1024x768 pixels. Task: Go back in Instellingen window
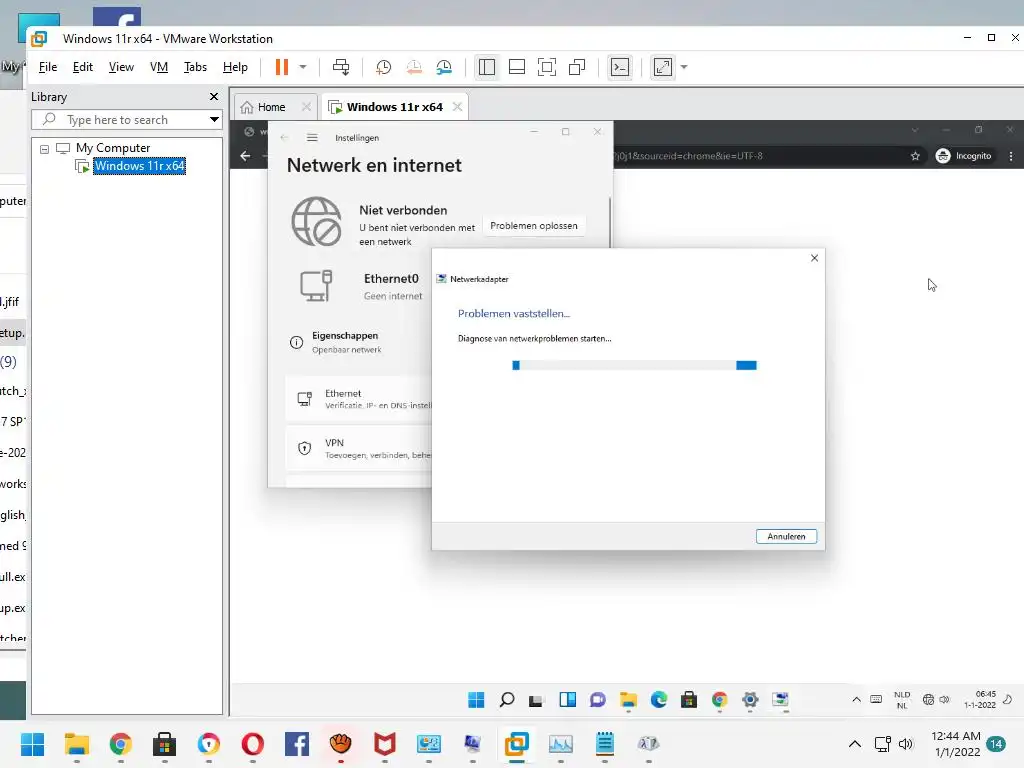[284, 137]
